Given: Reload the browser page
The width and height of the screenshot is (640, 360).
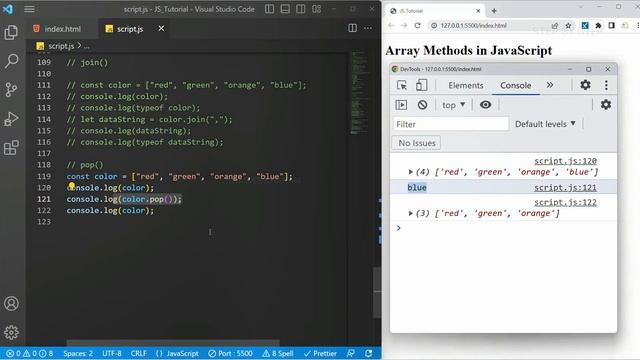Looking at the screenshot, I should (x=417, y=25).
